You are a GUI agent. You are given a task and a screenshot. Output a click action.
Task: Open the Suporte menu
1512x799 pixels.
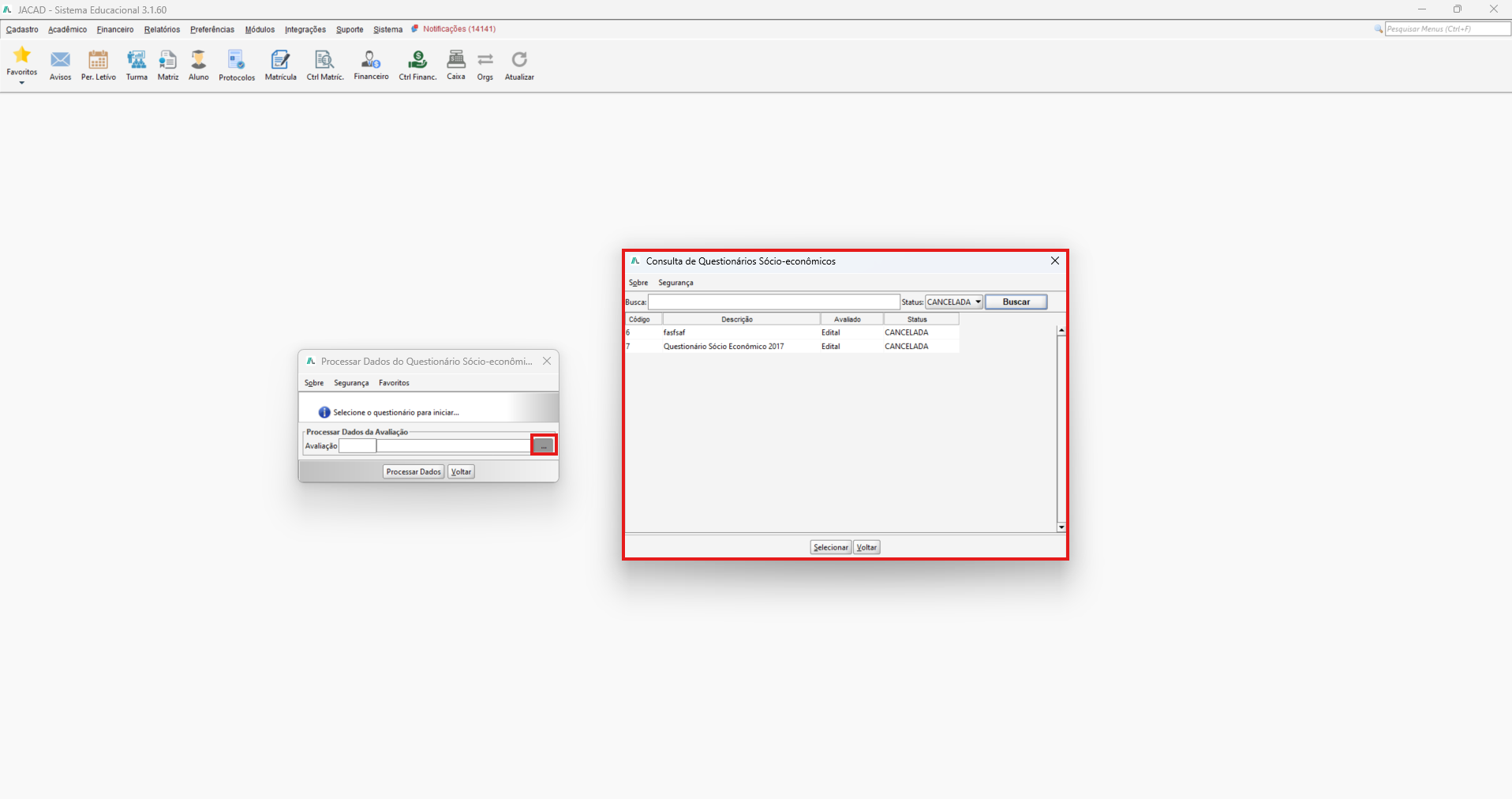tap(350, 29)
